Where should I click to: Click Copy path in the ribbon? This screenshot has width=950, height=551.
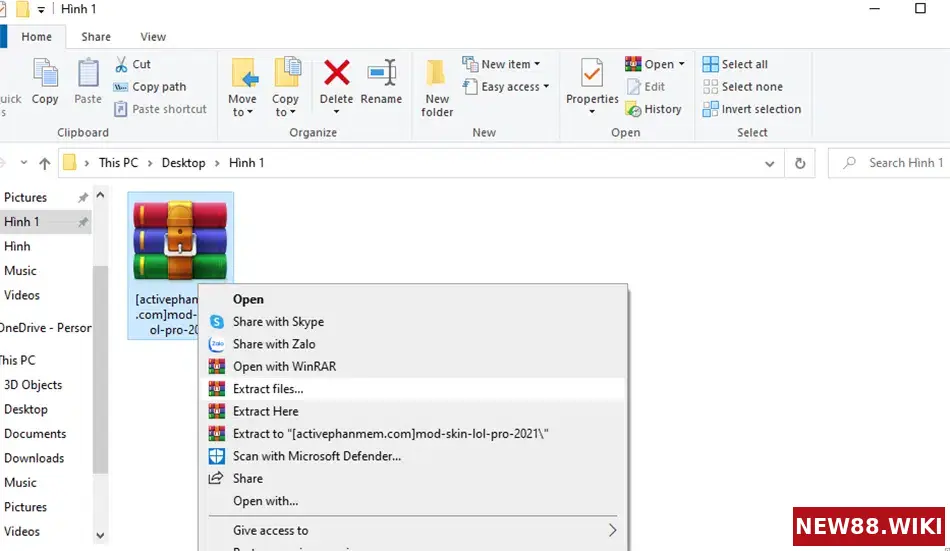(x=150, y=87)
